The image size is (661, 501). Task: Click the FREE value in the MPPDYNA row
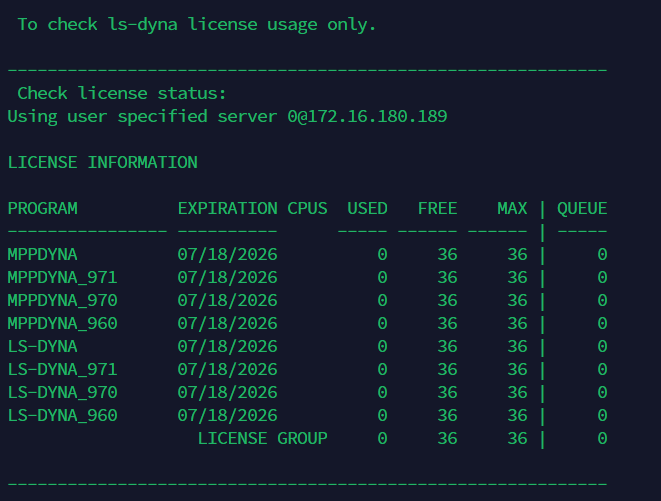tap(447, 254)
